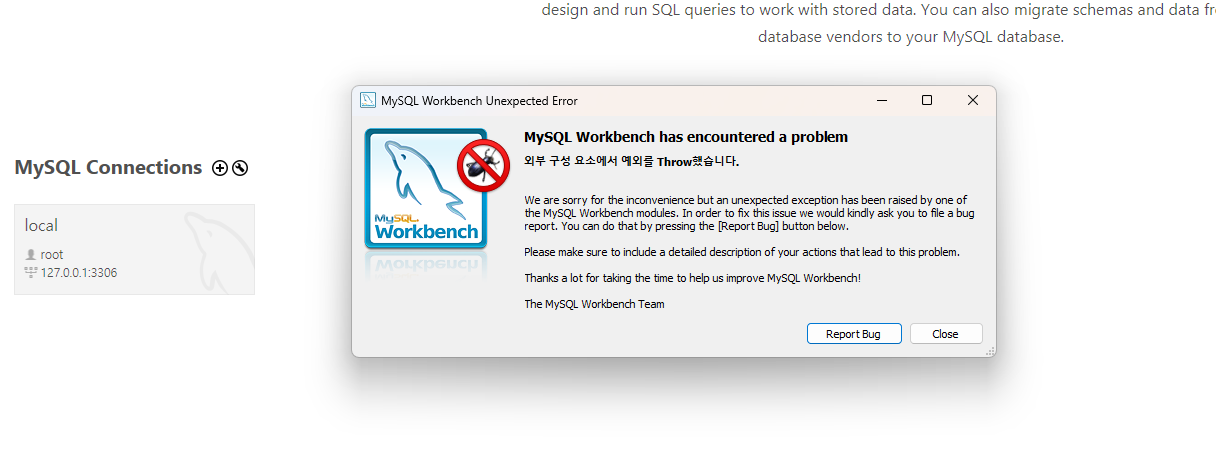Click the network host icon beside 127.0.0.1:3306
The width and height of the screenshot is (1216, 473).
[x=31, y=272]
